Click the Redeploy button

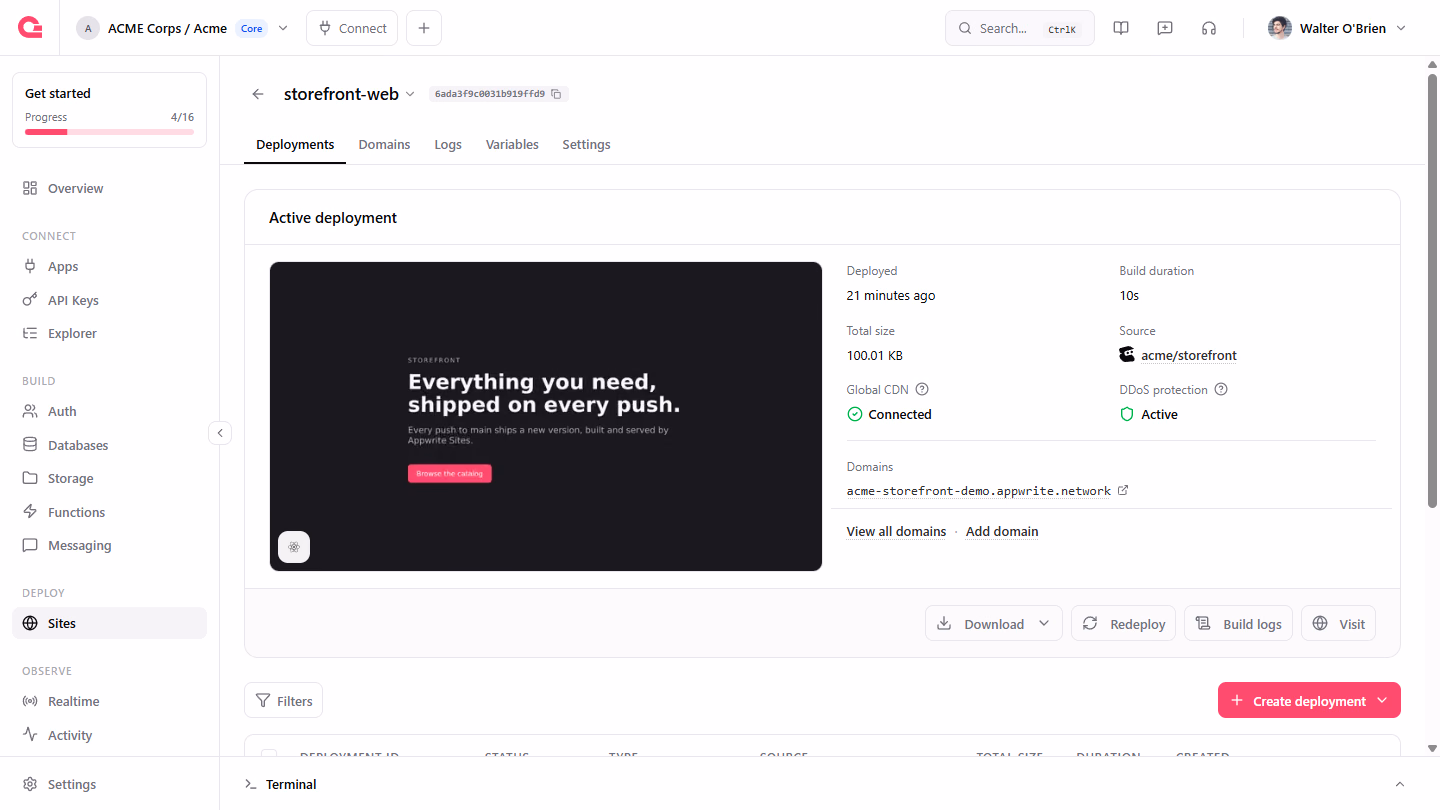point(1123,623)
